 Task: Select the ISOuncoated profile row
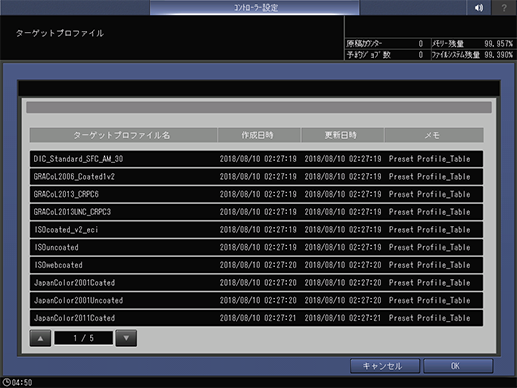click(x=256, y=247)
